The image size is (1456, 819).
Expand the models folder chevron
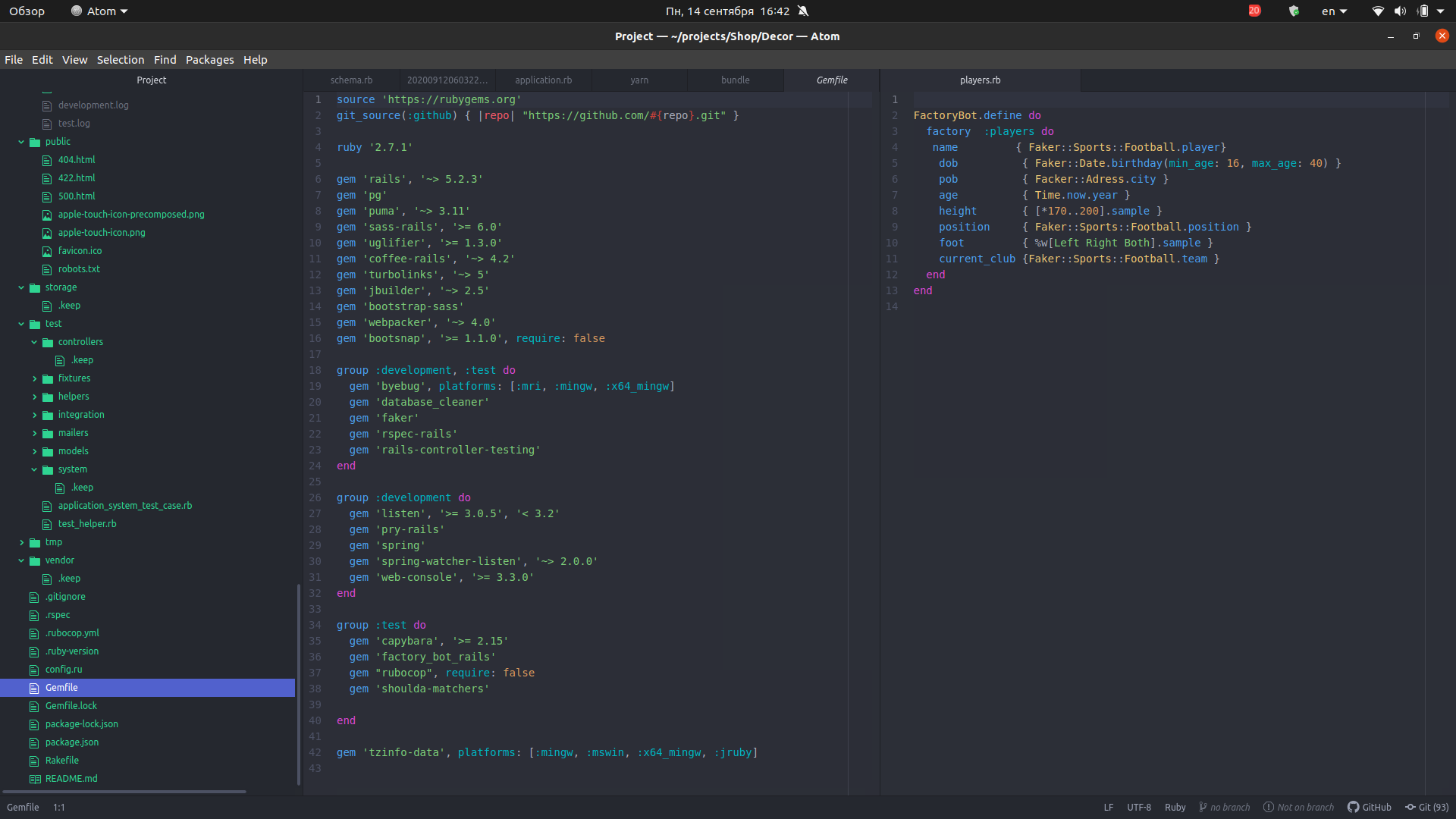tap(34, 451)
